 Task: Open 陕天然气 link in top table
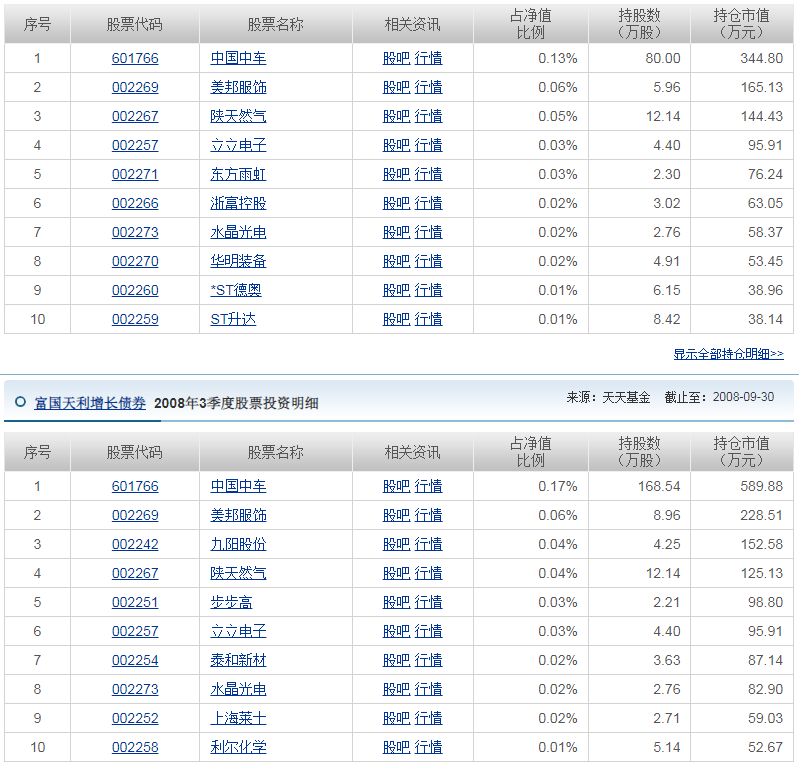[238, 116]
